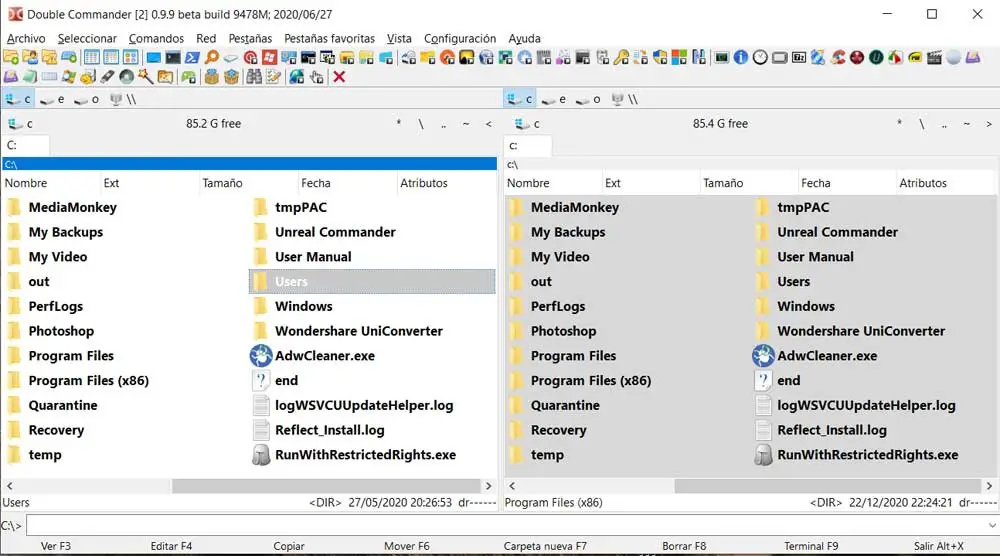Click the folder with user icon
Screen dimensions: 1000x556
[30, 57]
